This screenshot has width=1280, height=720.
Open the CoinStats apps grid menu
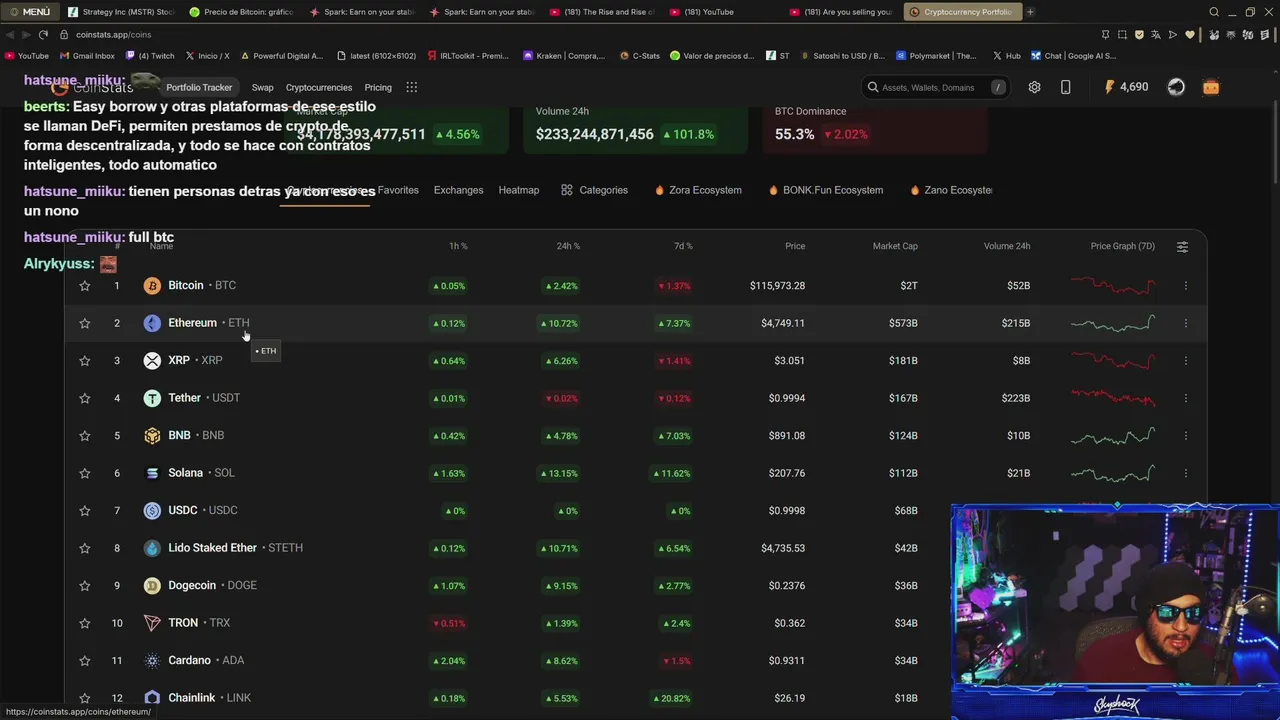411,88
